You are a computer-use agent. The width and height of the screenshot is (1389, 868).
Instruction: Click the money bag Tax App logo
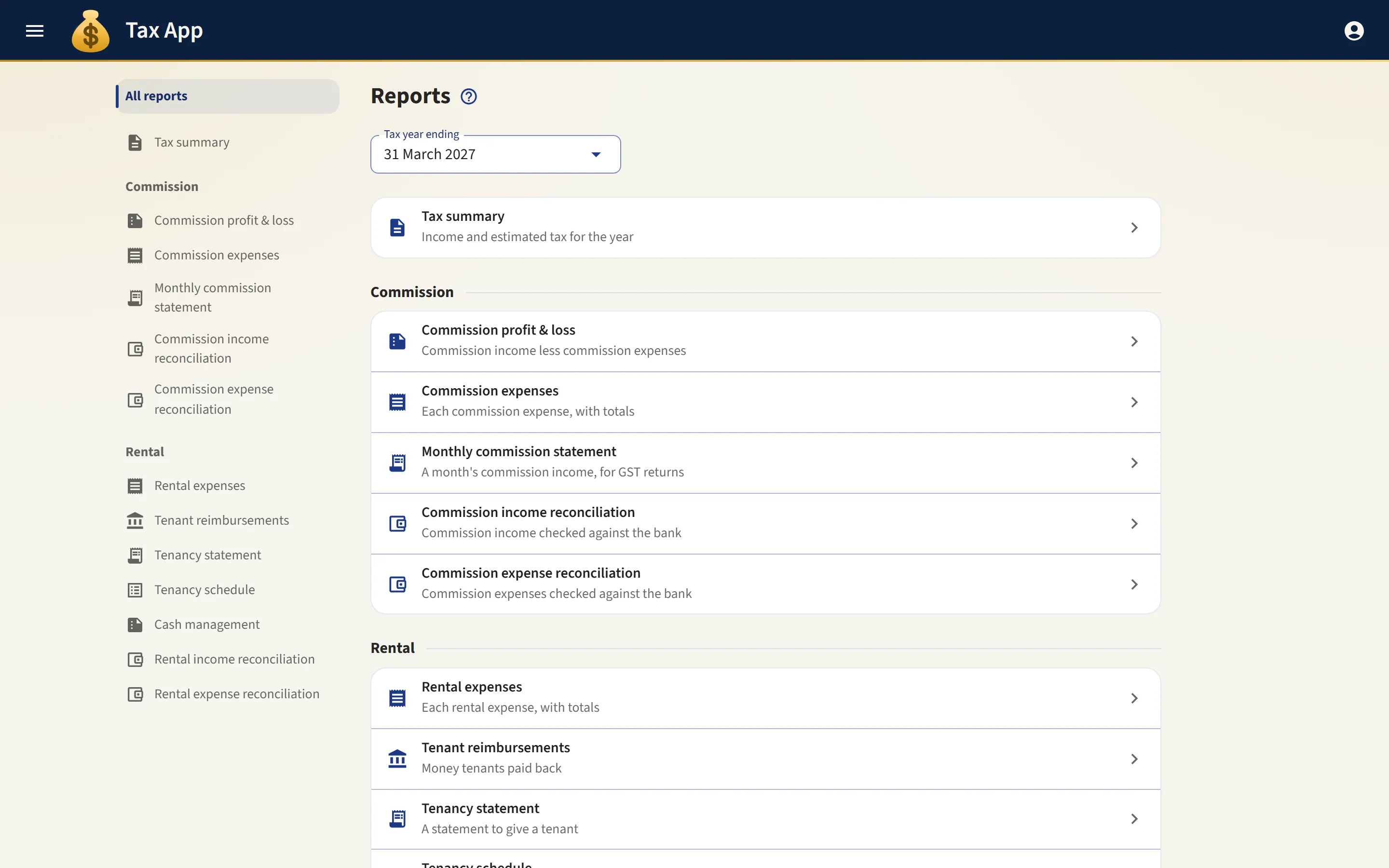pos(91,31)
